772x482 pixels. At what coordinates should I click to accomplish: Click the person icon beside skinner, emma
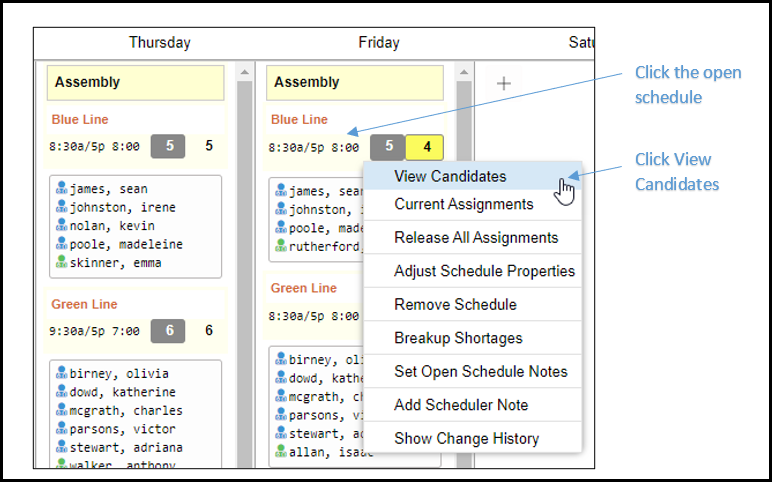point(62,262)
